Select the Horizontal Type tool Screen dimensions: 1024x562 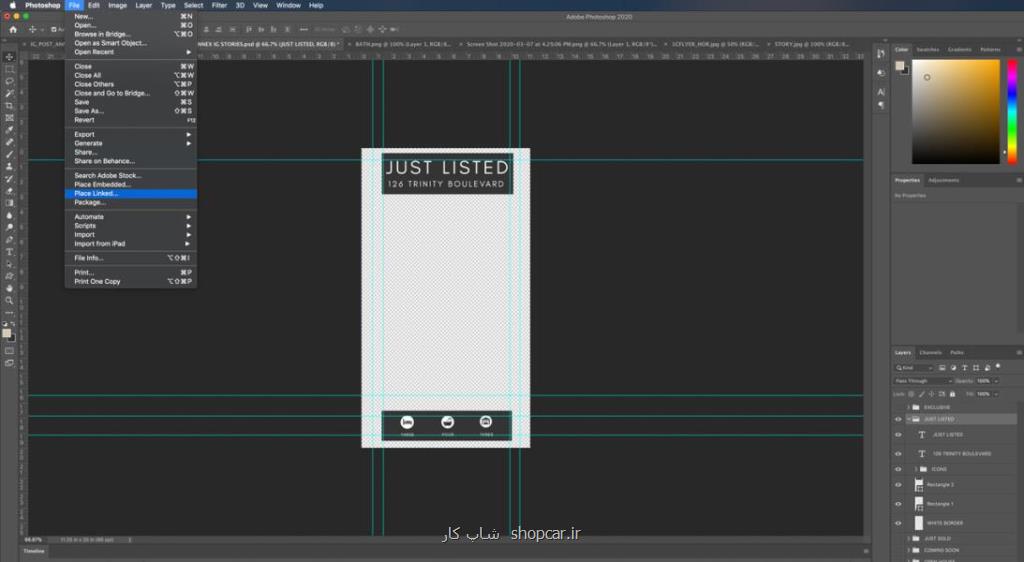[10, 252]
